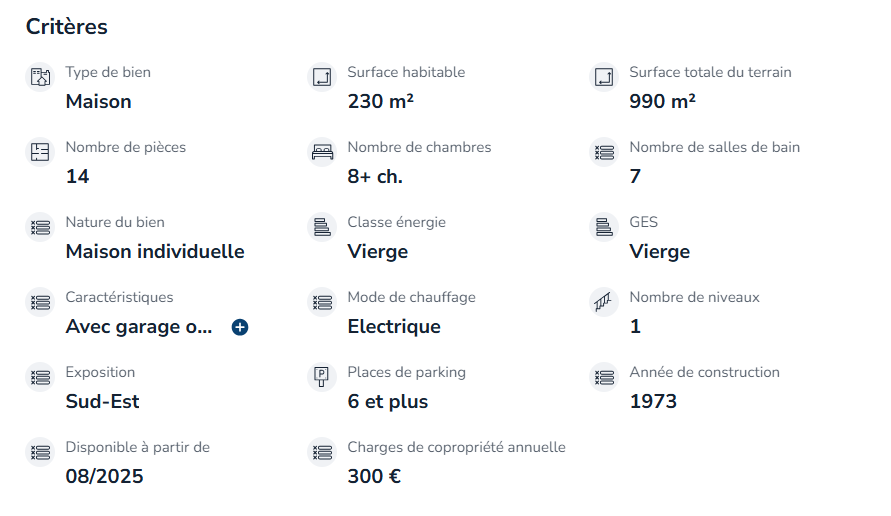Click the Disponible à partir de icon

click(40, 452)
